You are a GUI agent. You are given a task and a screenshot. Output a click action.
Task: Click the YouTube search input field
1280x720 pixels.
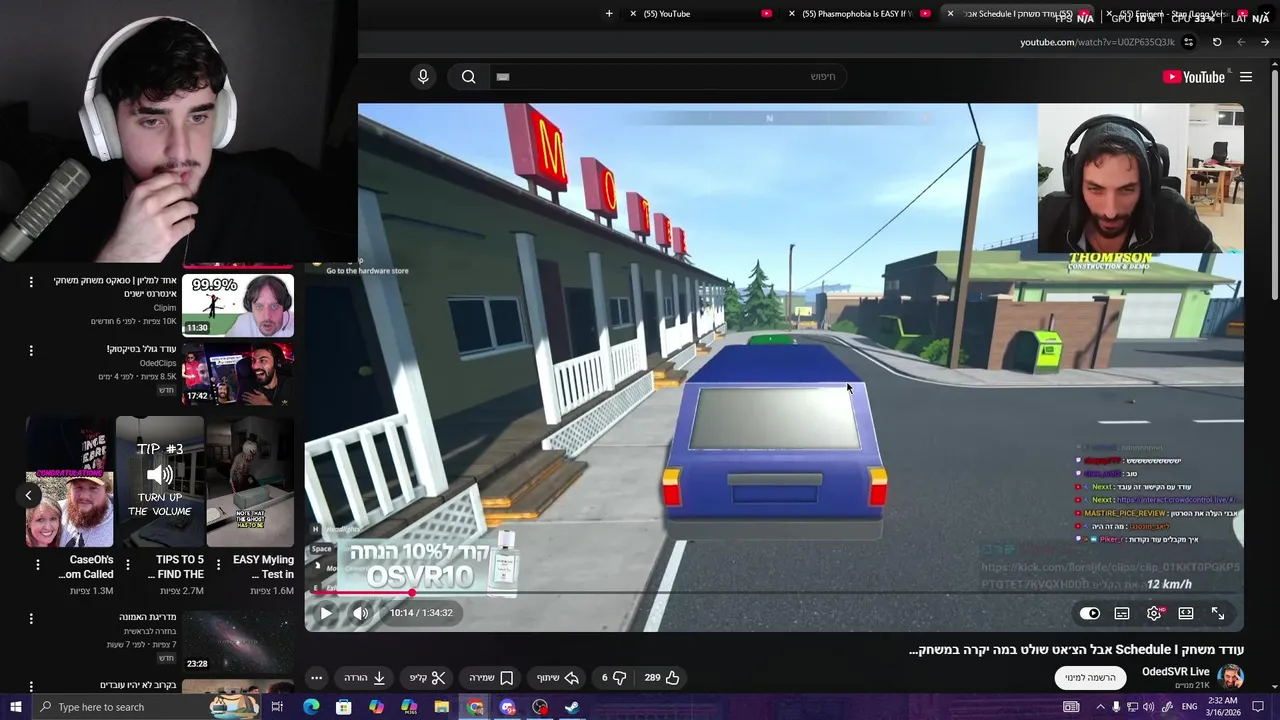coord(668,77)
